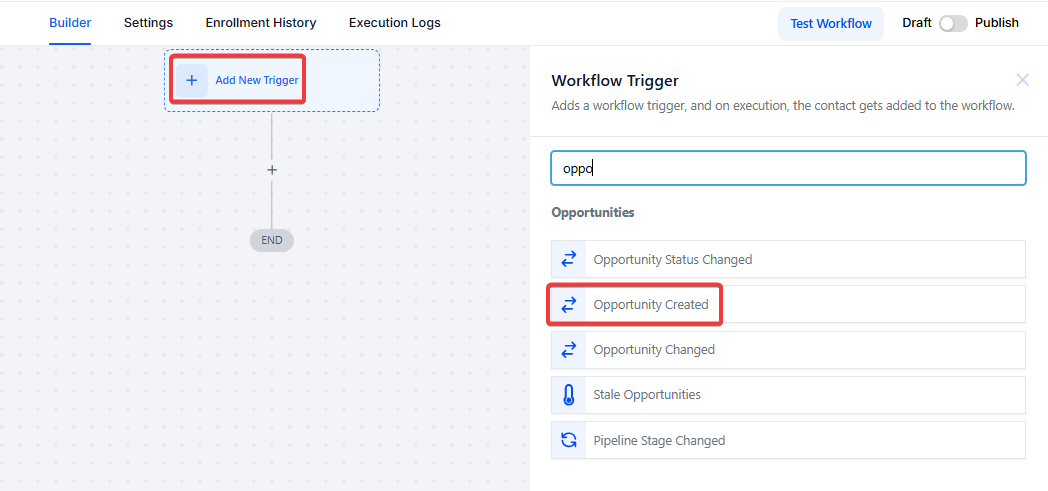The height and width of the screenshot is (491, 1048).
Task: Toggle the Draft/Publish switch
Action: click(952, 23)
